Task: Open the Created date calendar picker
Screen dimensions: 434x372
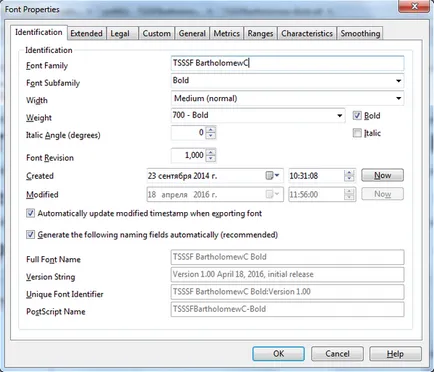Action: [272, 176]
